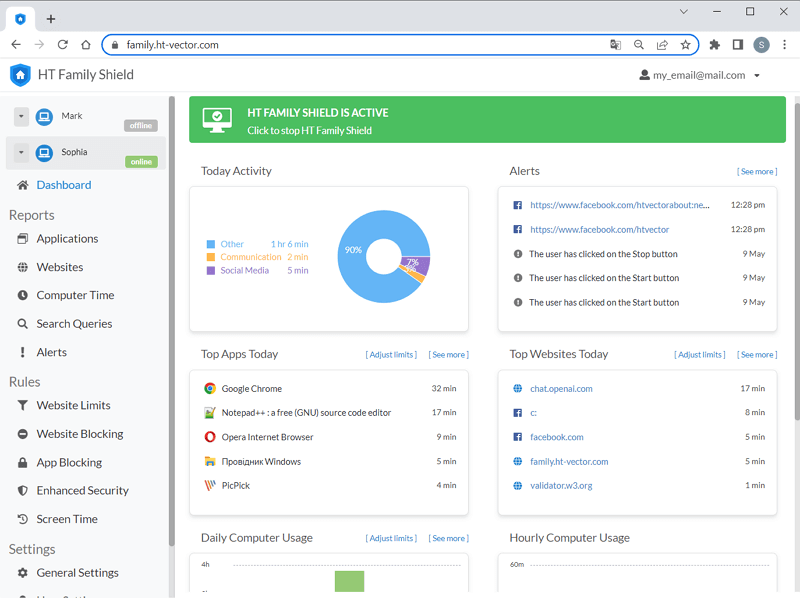Image resolution: width=800 pixels, height=600 pixels.
Task: Click the main page vertical scrollbar
Action: point(797,260)
